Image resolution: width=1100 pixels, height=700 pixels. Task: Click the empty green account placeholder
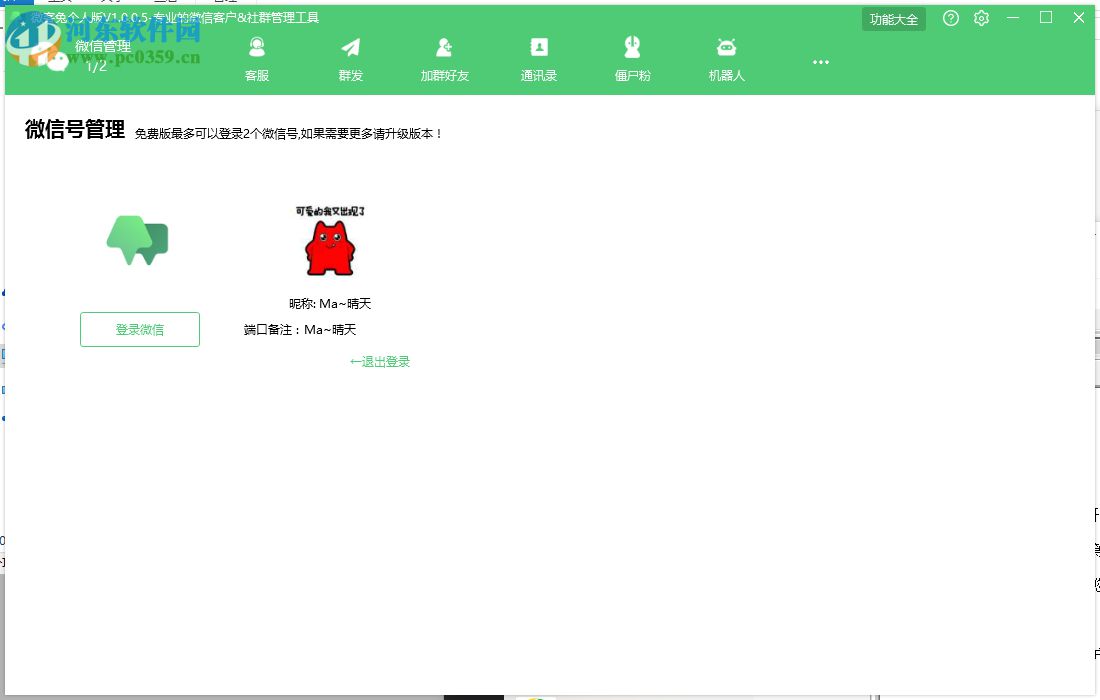coord(139,240)
